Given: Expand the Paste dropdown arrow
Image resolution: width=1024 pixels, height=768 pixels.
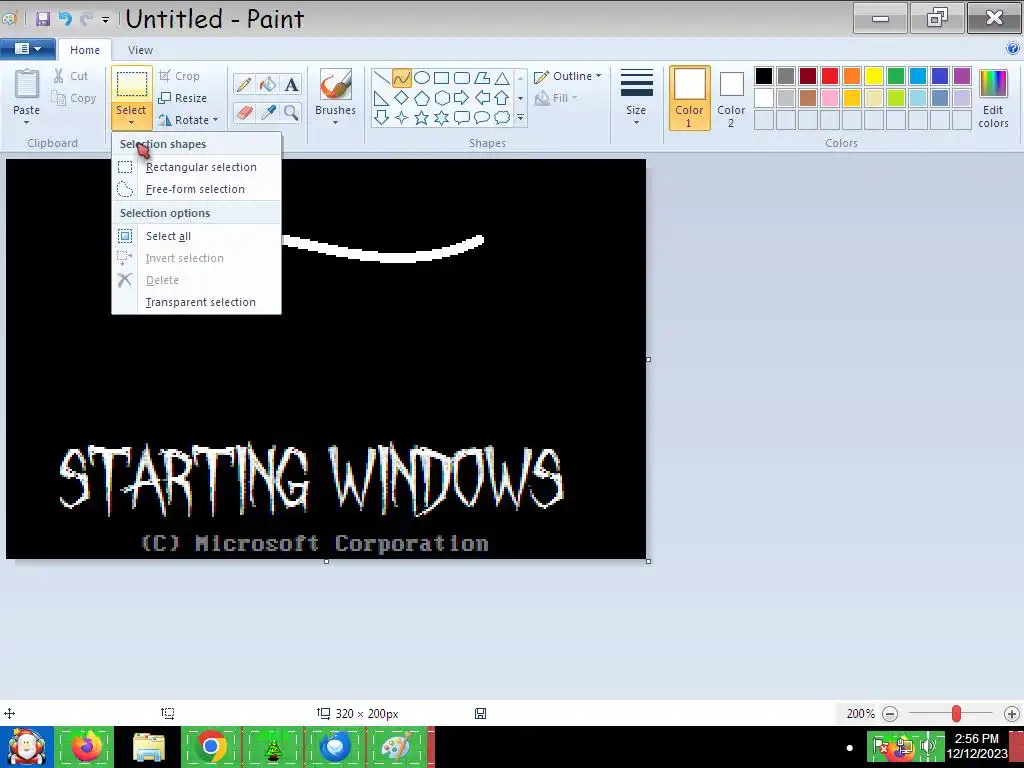Looking at the screenshot, I should pyautogui.click(x=27, y=123).
